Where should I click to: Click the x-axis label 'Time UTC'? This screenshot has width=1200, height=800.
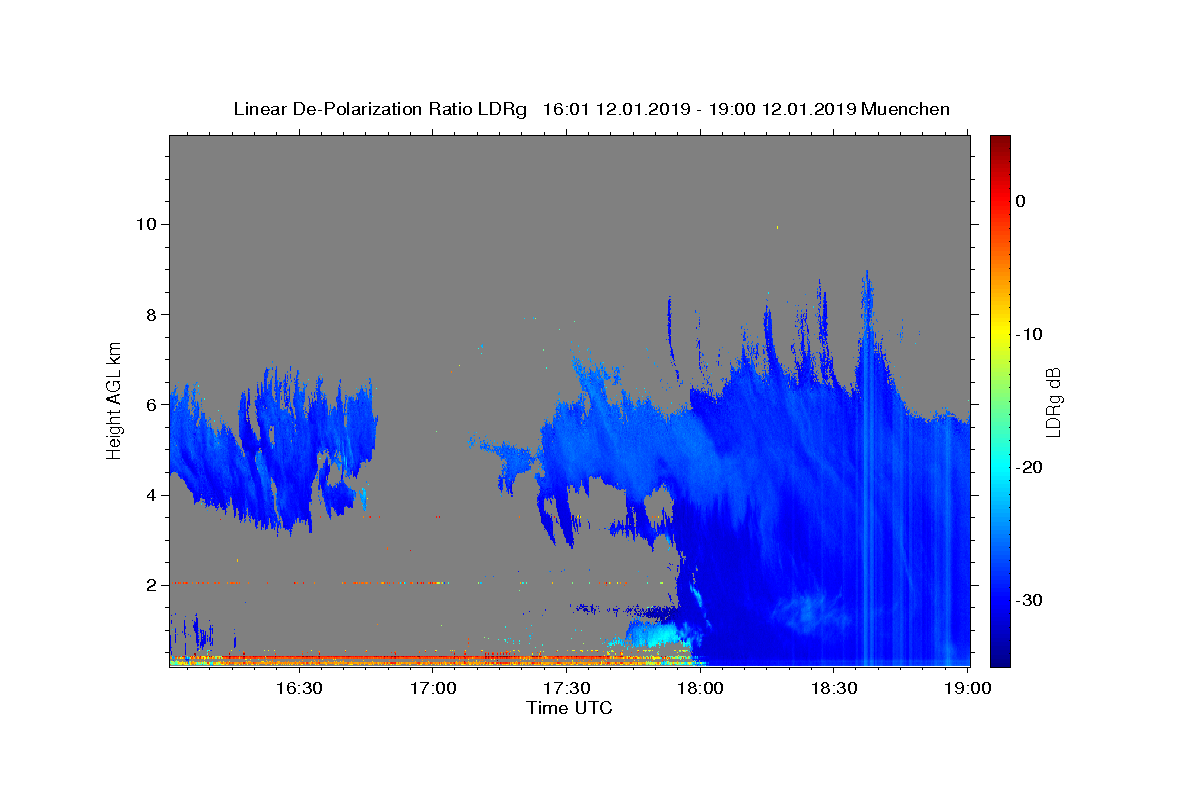coord(569,708)
